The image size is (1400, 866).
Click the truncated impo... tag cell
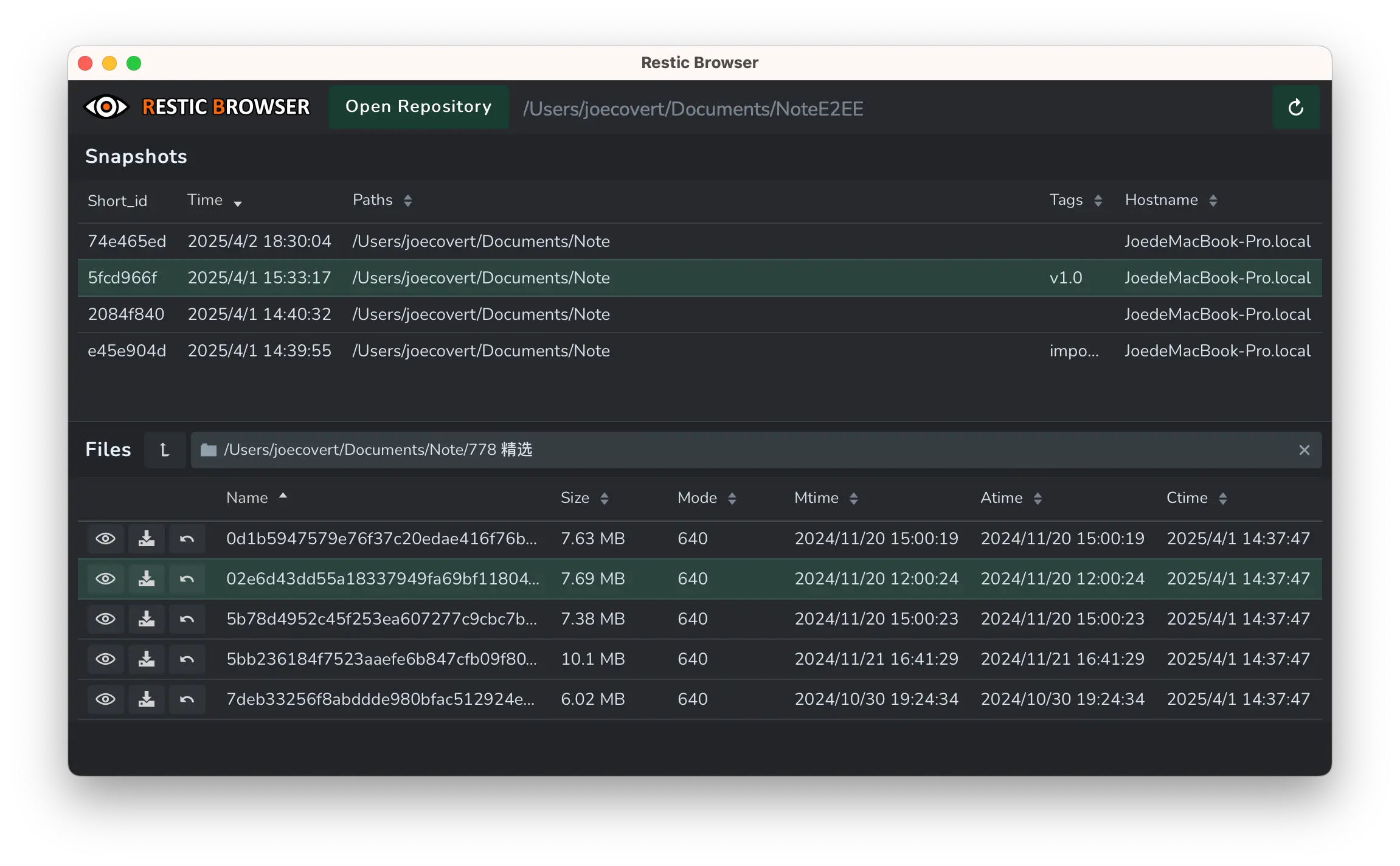click(1074, 351)
